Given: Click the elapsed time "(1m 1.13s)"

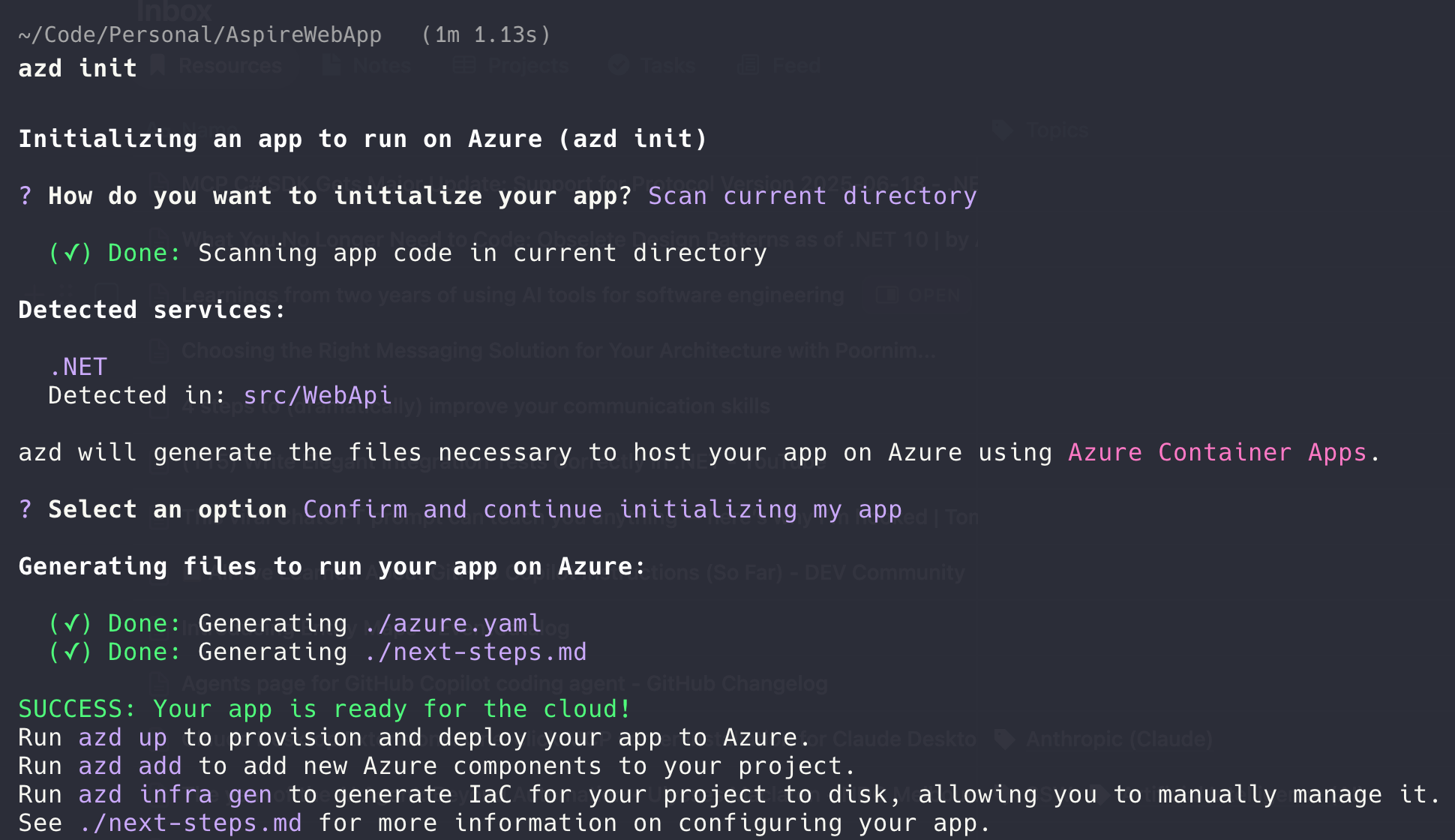Looking at the screenshot, I should [x=486, y=35].
